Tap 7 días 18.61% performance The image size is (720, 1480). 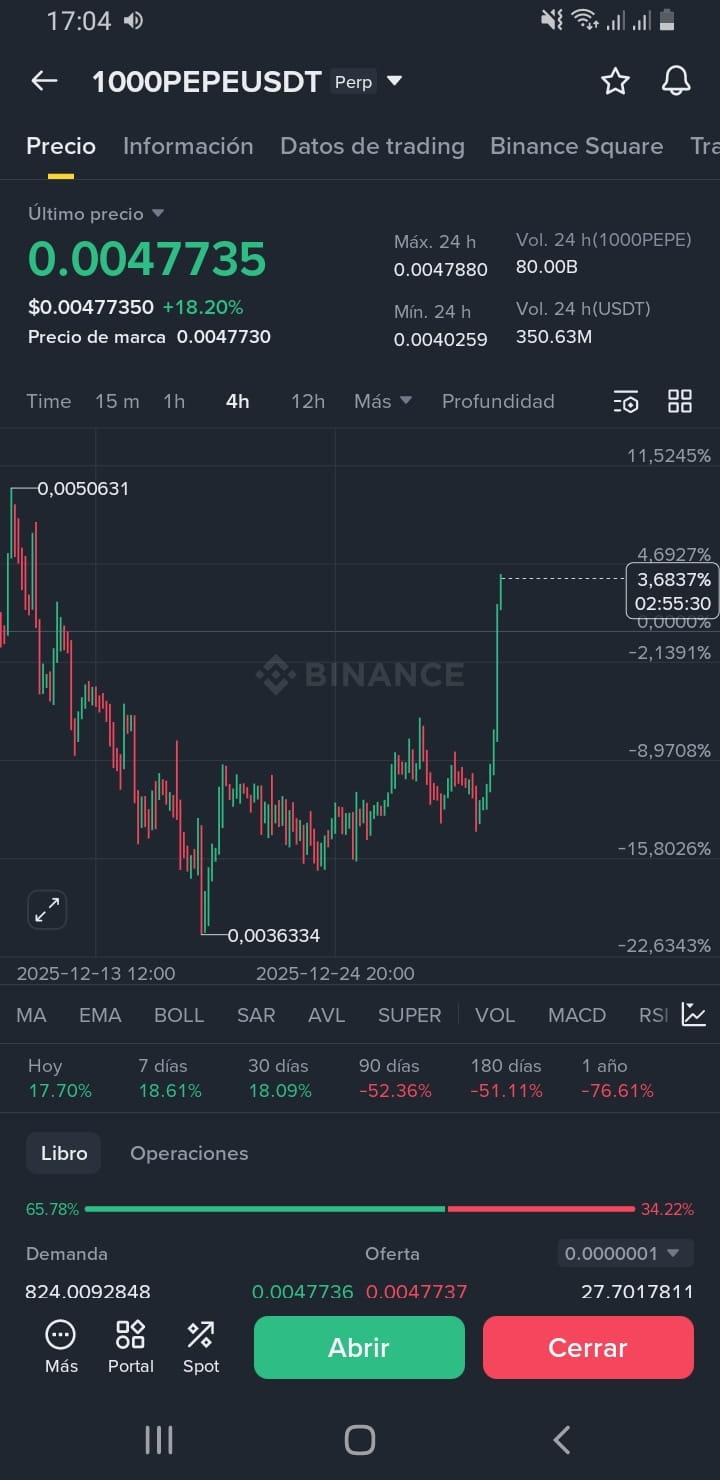(170, 1078)
